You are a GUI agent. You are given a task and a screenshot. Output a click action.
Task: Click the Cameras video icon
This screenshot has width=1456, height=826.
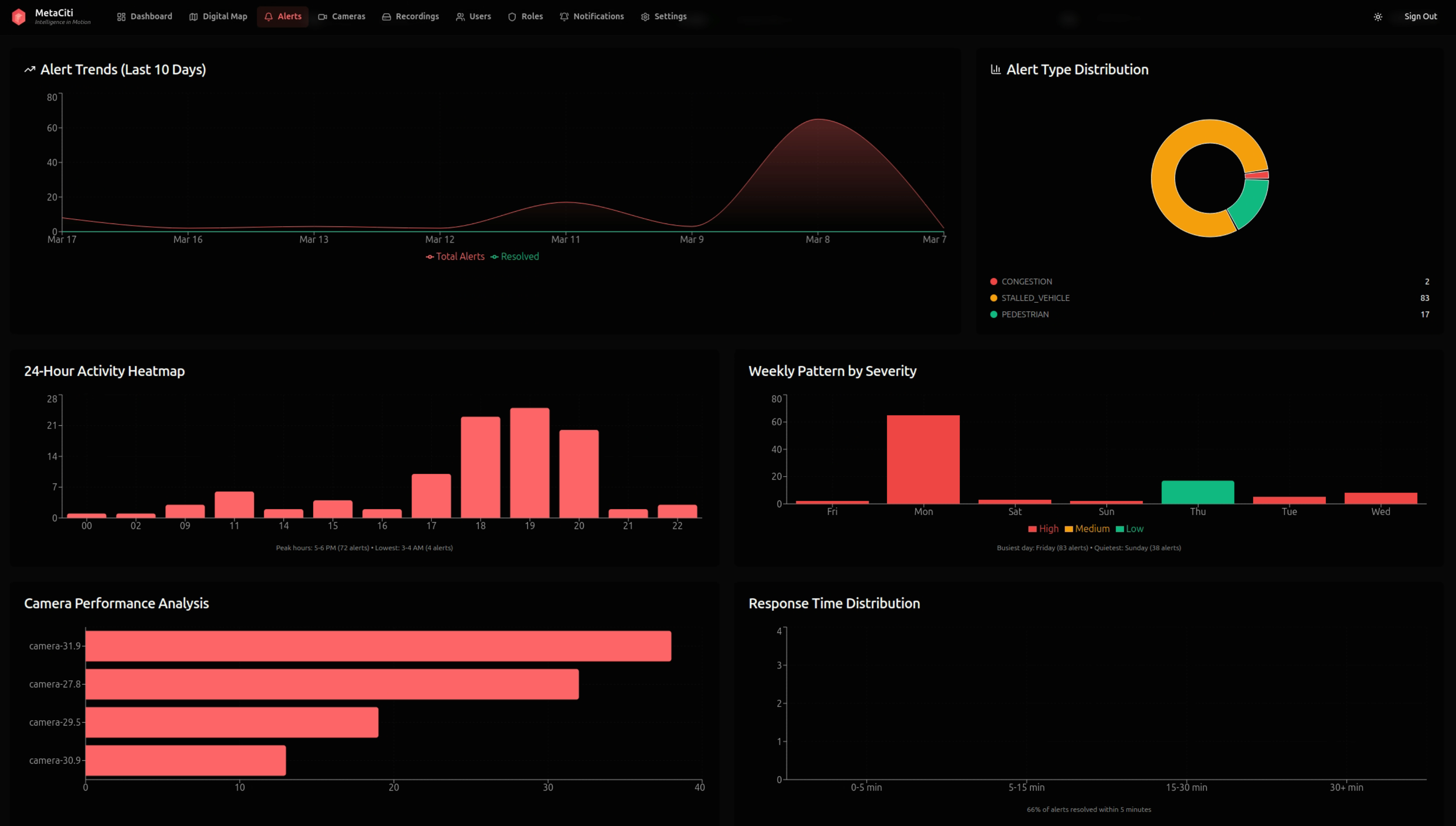coord(322,17)
